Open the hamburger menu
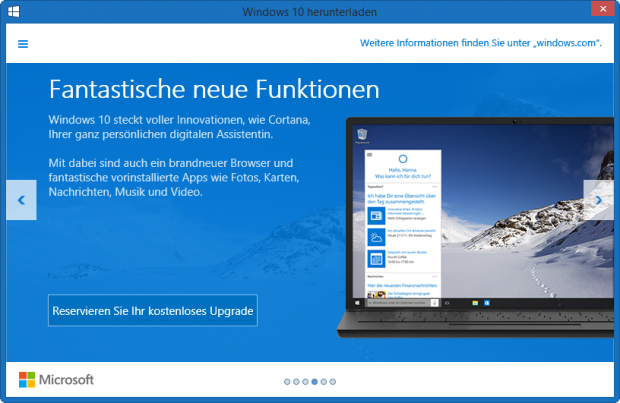Viewport: 620px width, 403px height. coord(23,44)
